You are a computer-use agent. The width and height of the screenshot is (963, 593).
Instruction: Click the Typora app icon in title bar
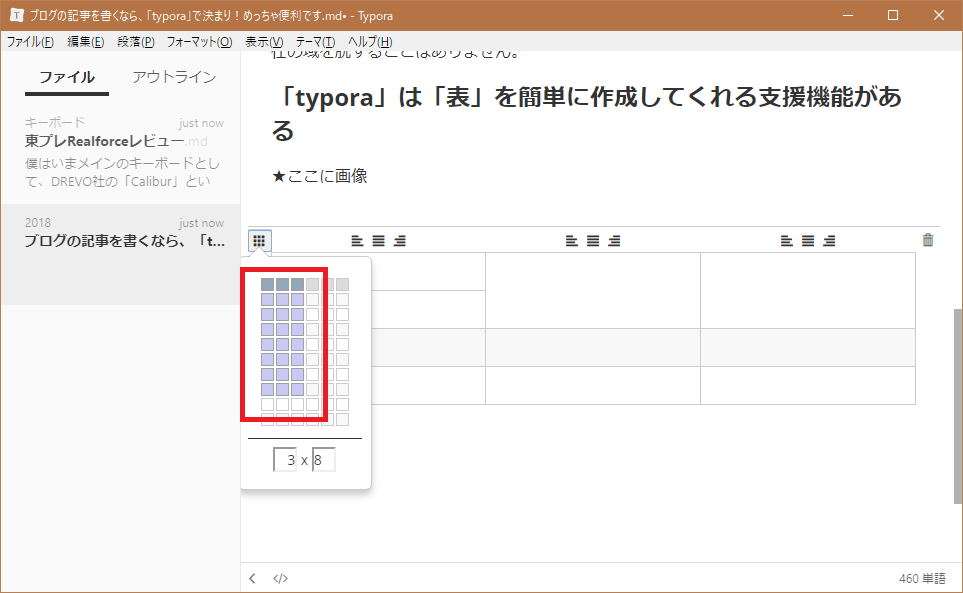click(17, 15)
